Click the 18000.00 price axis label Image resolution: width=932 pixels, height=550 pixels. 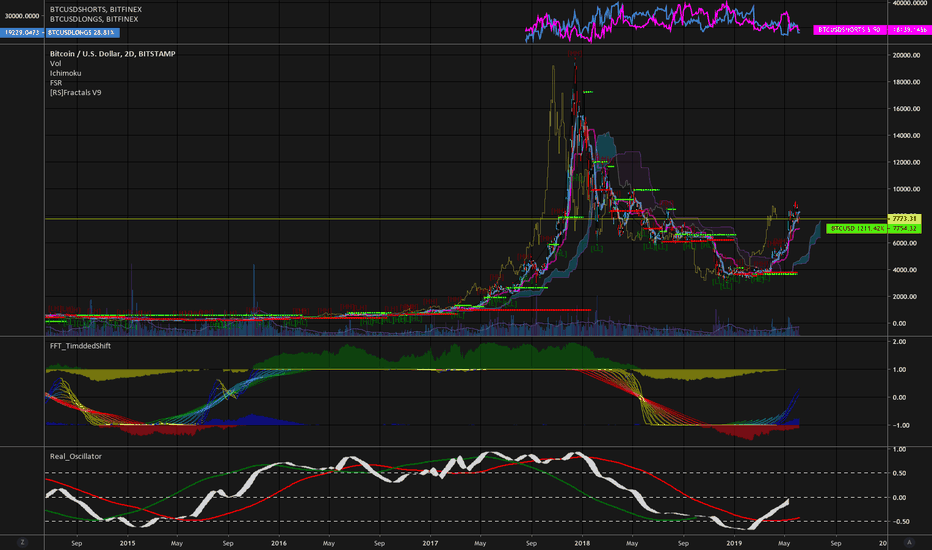[x=906, y=82]
